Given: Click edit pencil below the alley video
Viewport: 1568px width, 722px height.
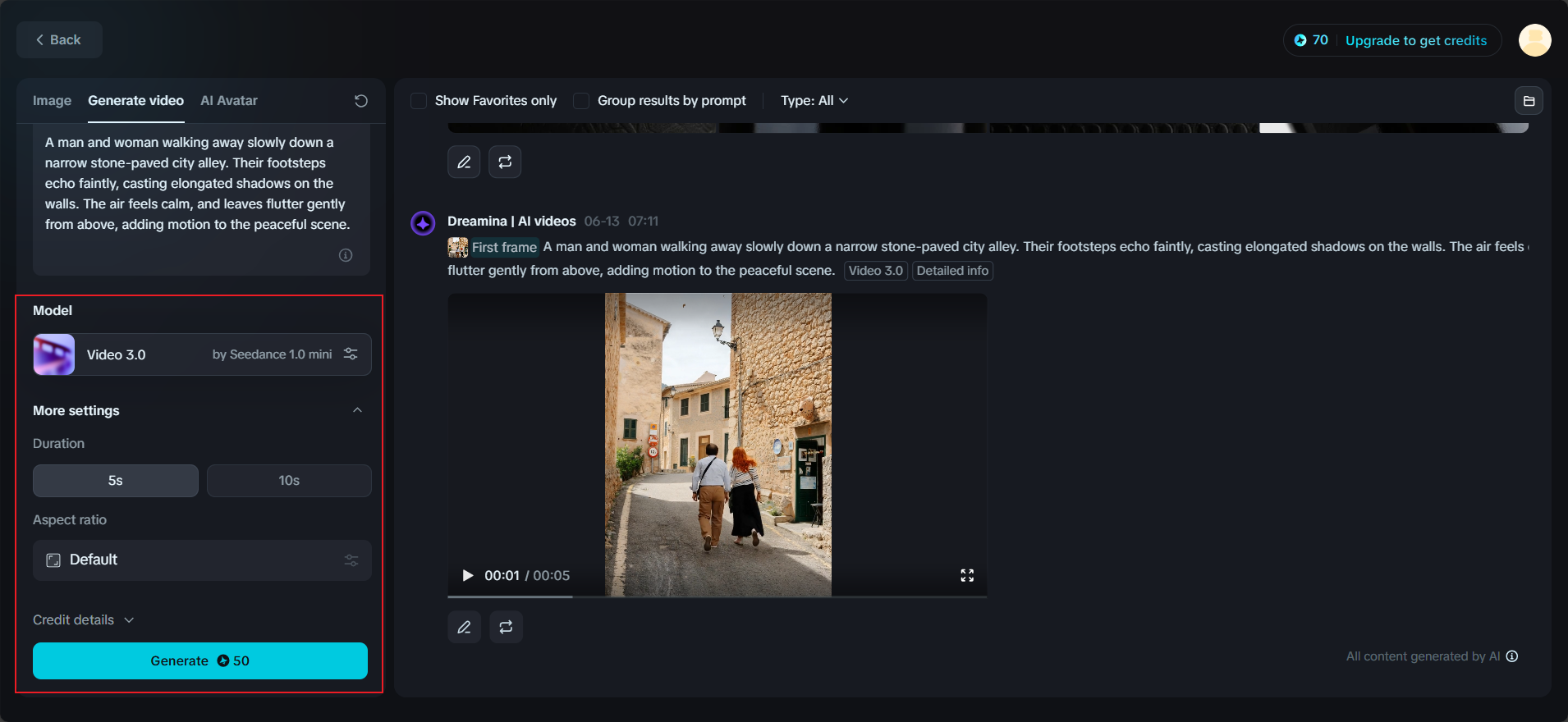Looking at the screenshot, I should 464,627.
